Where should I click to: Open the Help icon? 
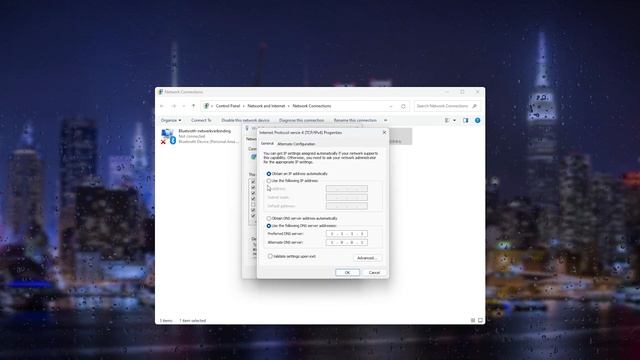[x=477, y=120]
